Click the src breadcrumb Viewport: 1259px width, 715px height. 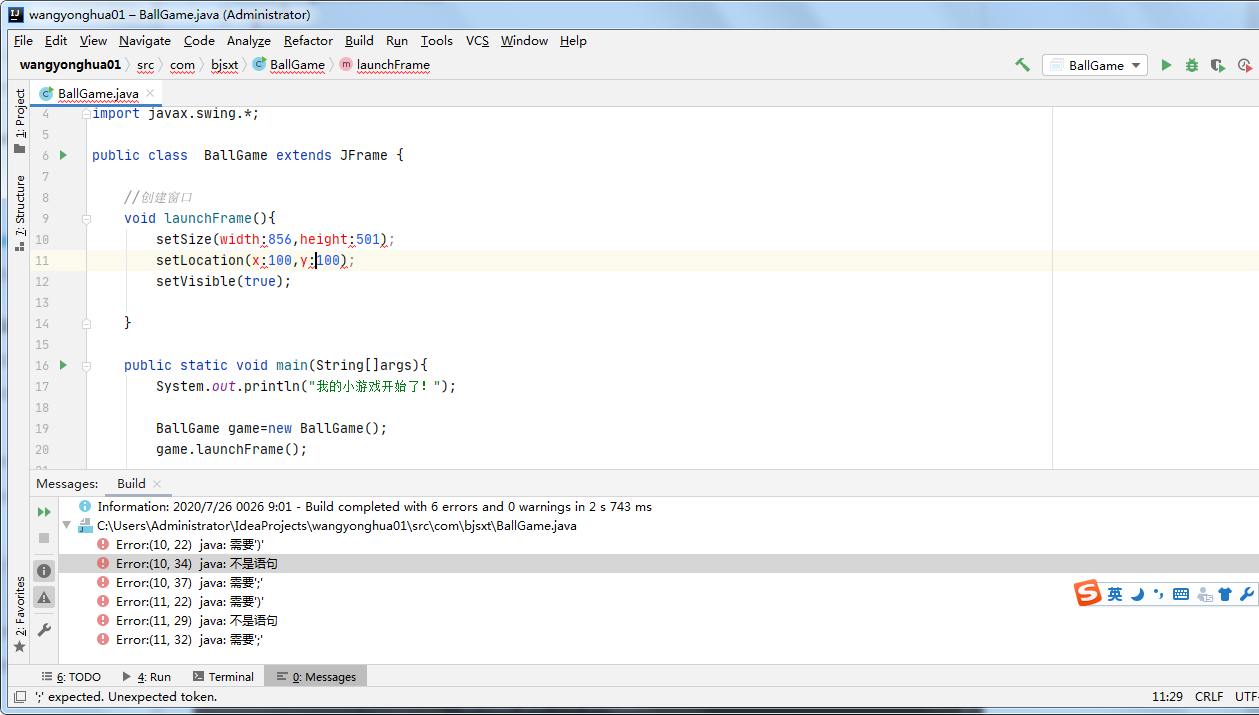146,65
